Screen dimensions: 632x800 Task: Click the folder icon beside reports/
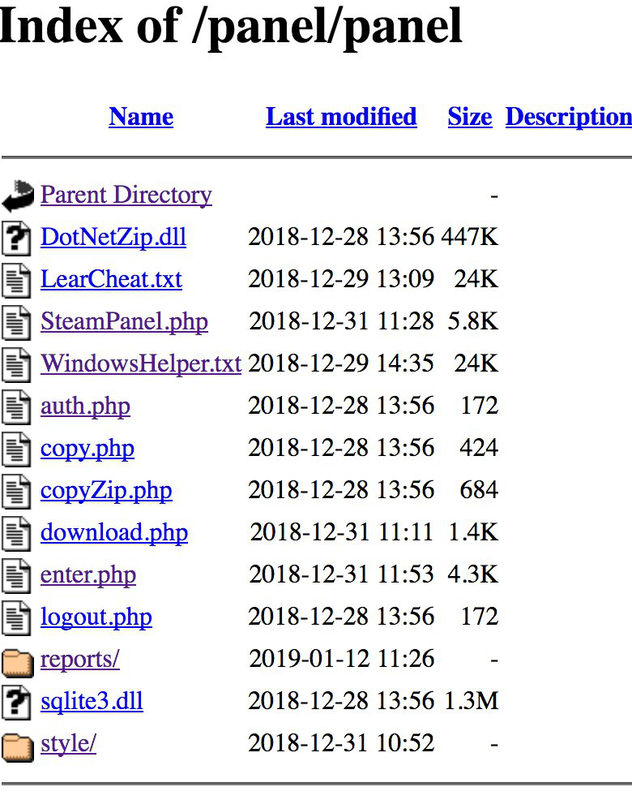17,661
